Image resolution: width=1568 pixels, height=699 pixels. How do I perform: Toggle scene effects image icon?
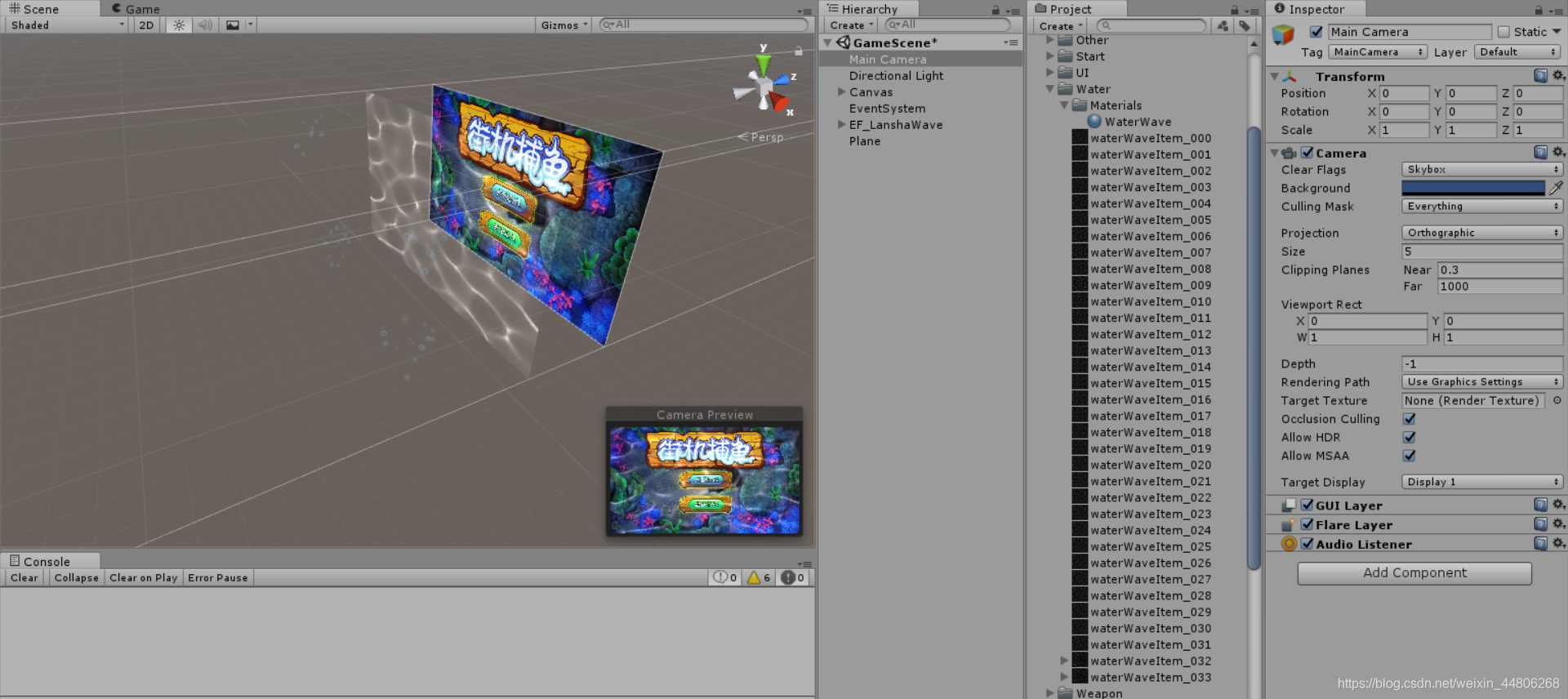pyautogui.click(x=233, y=25)
